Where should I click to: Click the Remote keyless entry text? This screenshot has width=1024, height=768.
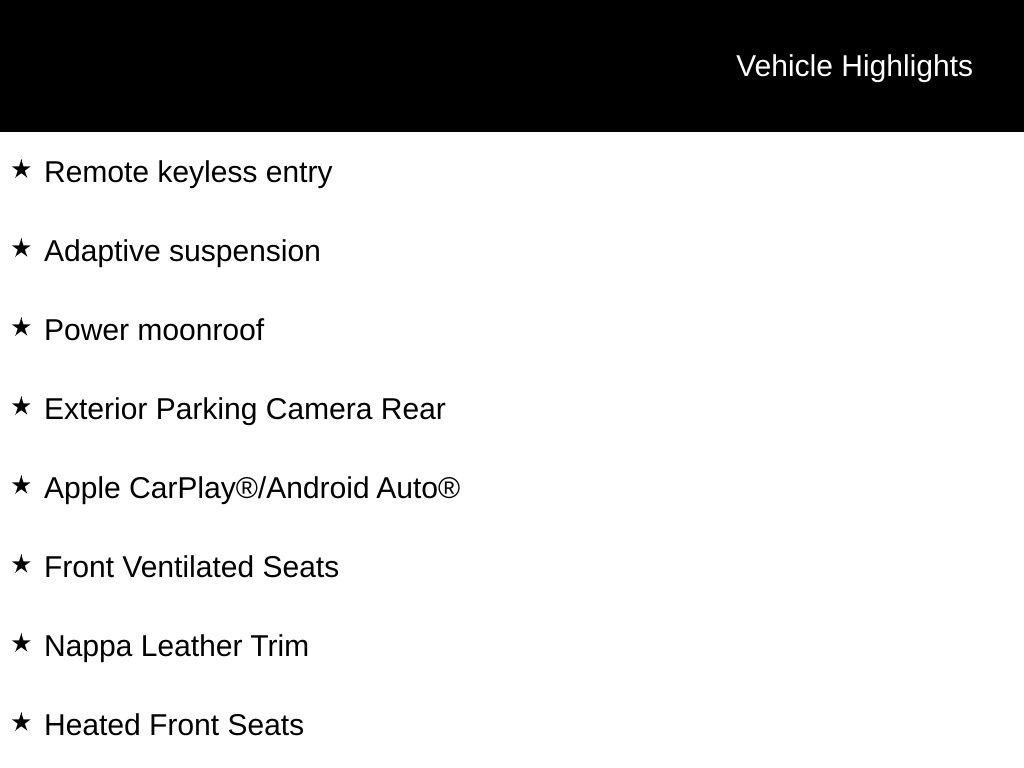click(x=188, y=173)
